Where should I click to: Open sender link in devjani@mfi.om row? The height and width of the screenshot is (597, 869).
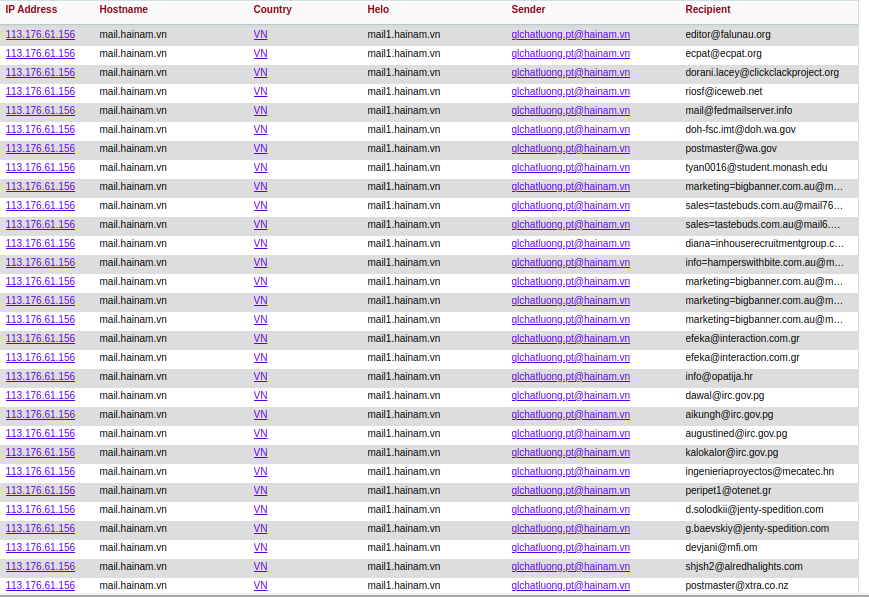570,548
